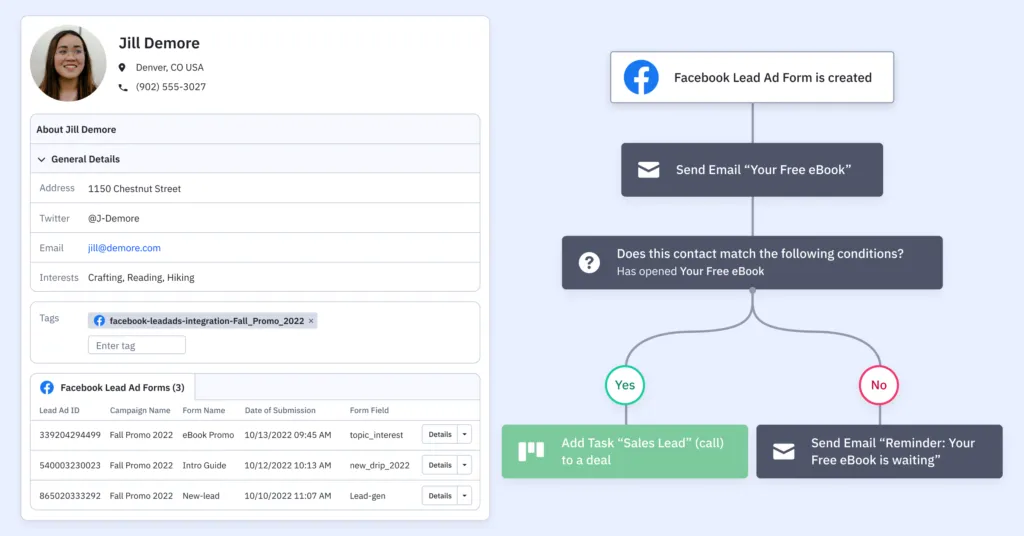Select the Facebook Lead Ad Forms (3) tab
Screen dimensions: 1024x536
[x=113, y=387]
